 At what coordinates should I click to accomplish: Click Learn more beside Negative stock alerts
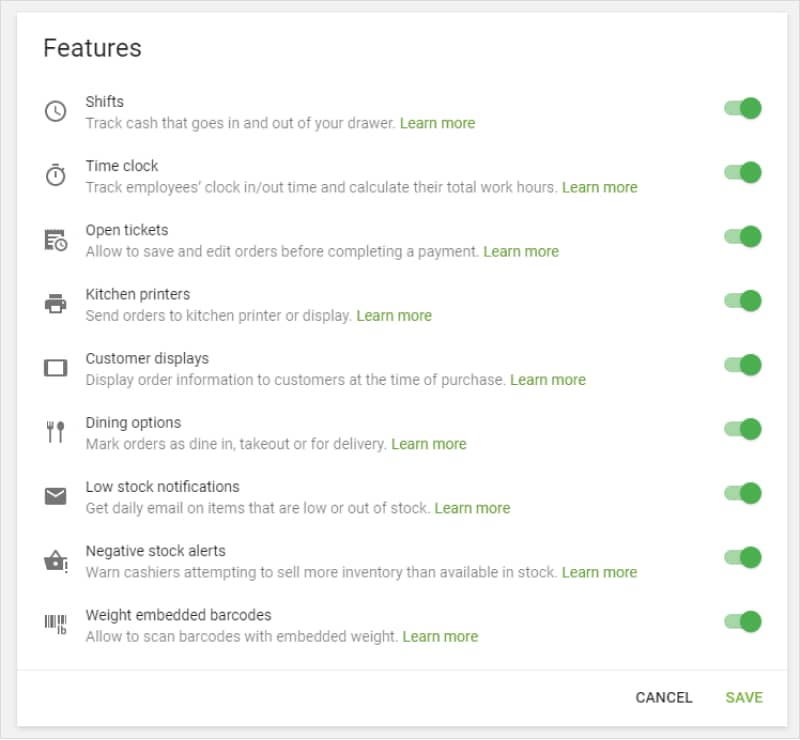click(600, 572)
